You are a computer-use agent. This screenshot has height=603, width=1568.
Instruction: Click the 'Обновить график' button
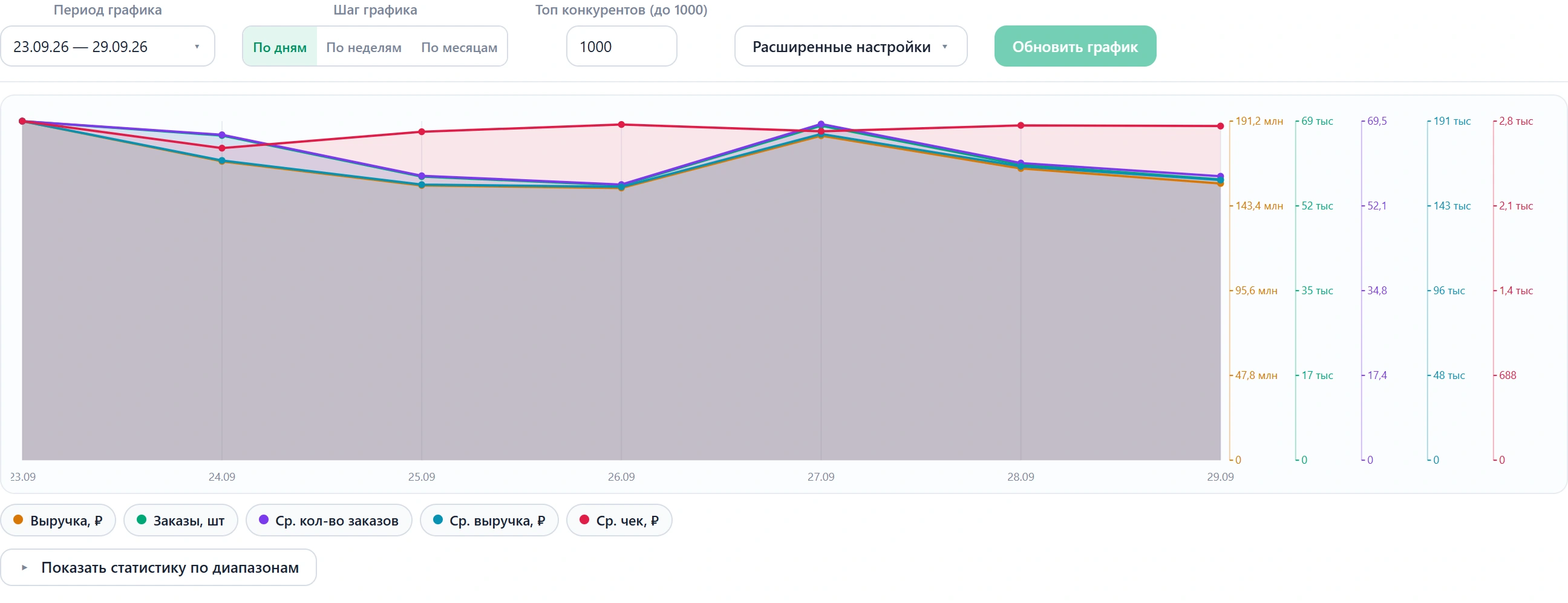click(x=1075, y=46)
